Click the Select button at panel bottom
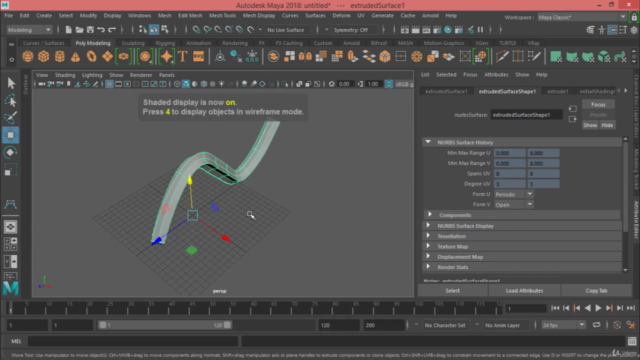This screenshot has height=360, width=640. (x=452, y=291)
